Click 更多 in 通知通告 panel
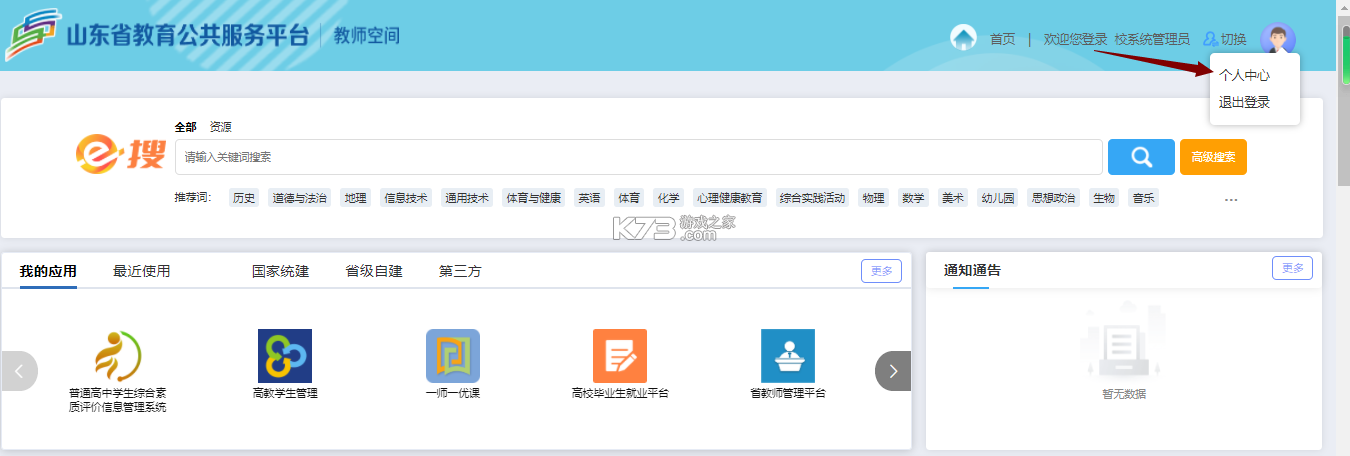The image size is (1350, 456). (x=1292, y=268)
